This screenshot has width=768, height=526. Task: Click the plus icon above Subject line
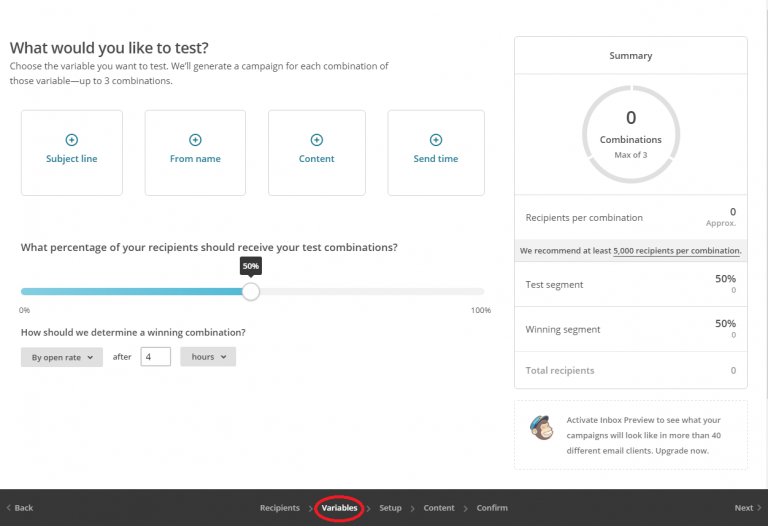click(71, 140)
